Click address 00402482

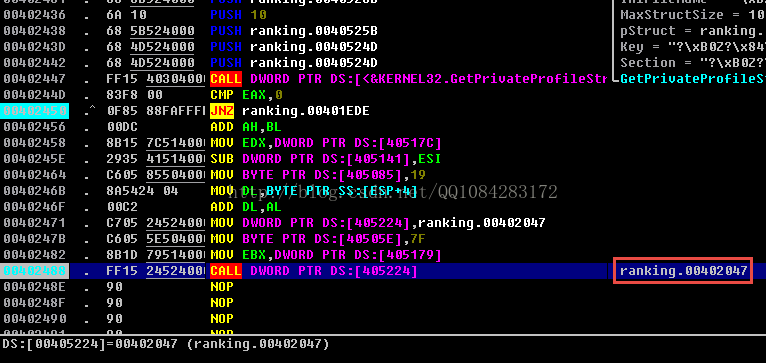click(34, 255)
